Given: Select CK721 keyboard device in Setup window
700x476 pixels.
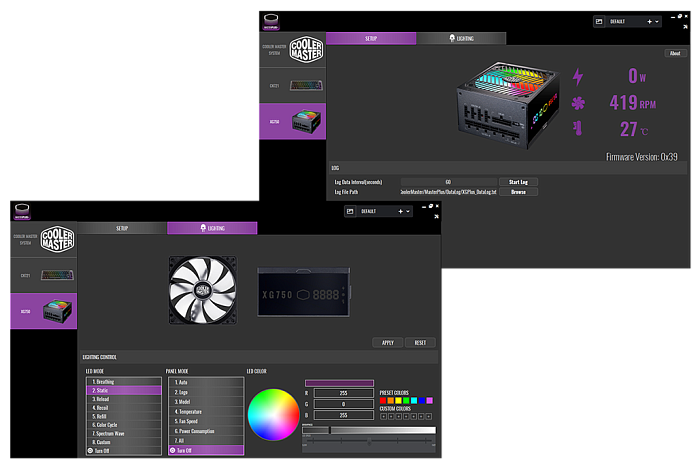Looking at the screenshot, I should [293, 85].
